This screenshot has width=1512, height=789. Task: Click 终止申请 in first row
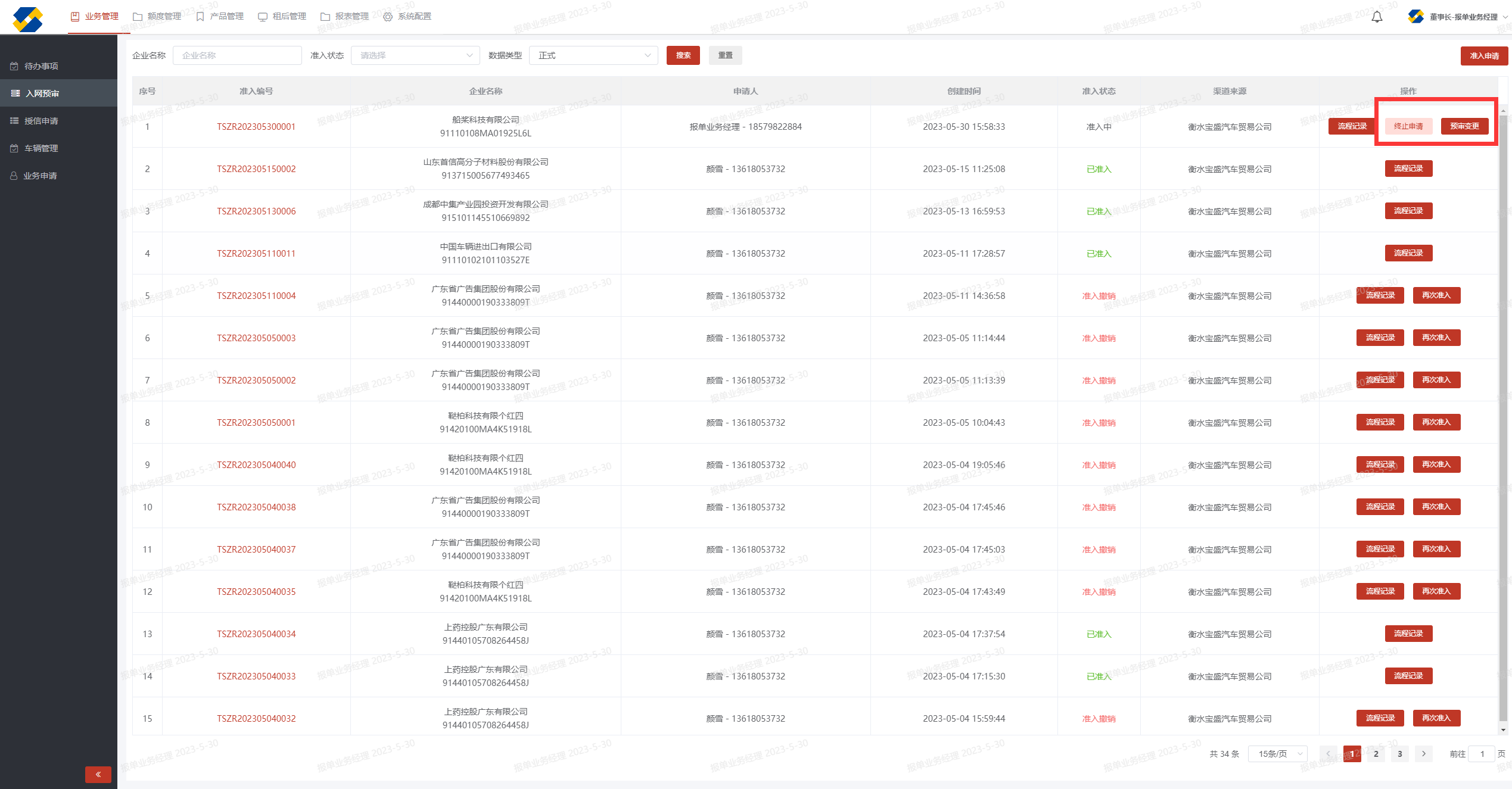(1408, 126)
